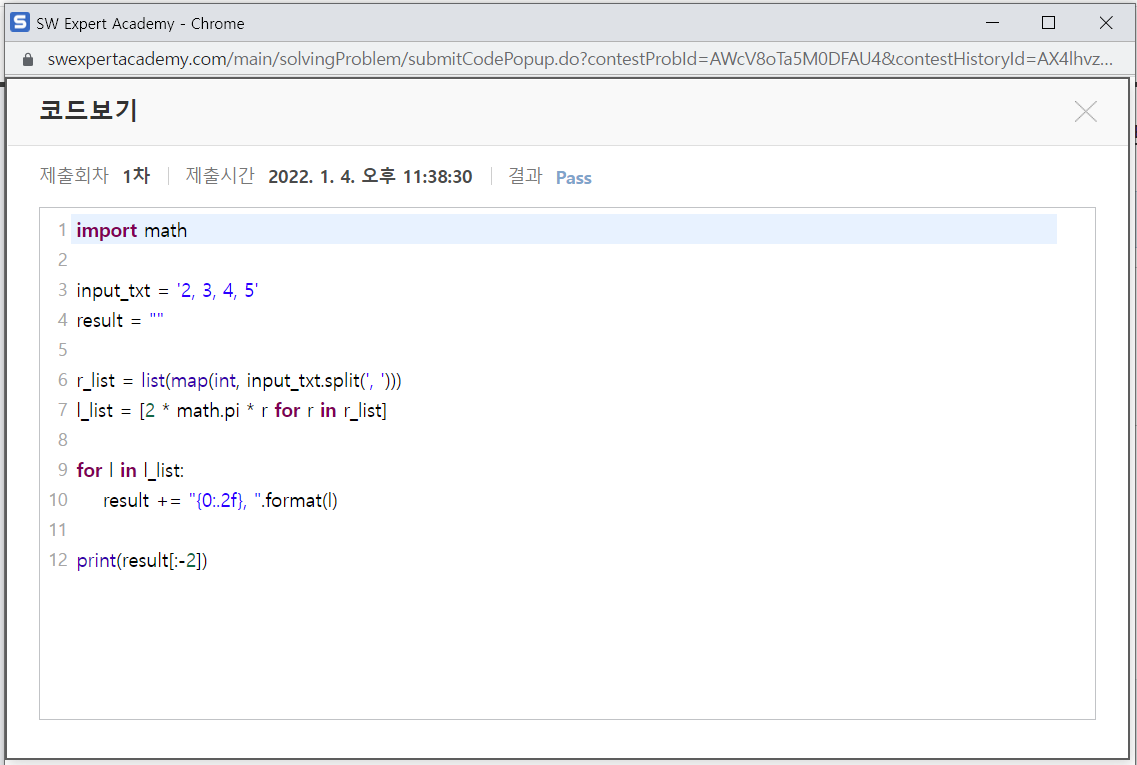Click the submission time 2022. 1. 4. 오후 11:38:30
The image size is (1137, 765).
(370, 177)
